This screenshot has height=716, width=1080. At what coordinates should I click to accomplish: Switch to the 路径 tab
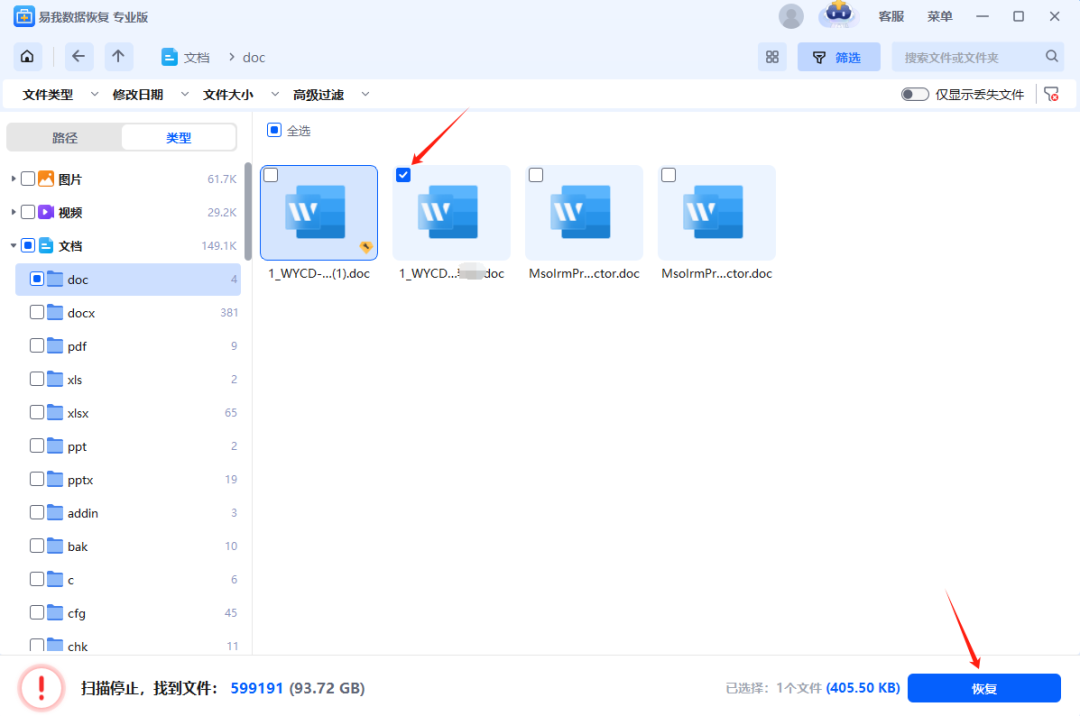point(65,138)
